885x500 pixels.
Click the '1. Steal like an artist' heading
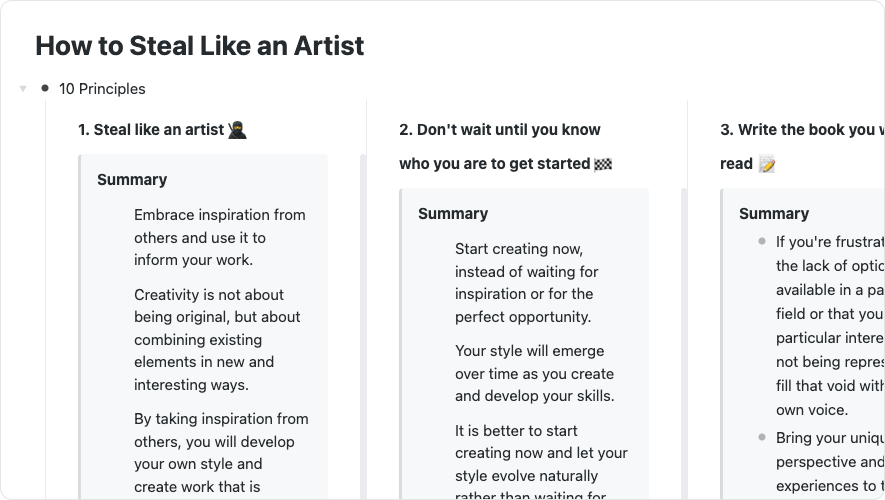point(152,130)
